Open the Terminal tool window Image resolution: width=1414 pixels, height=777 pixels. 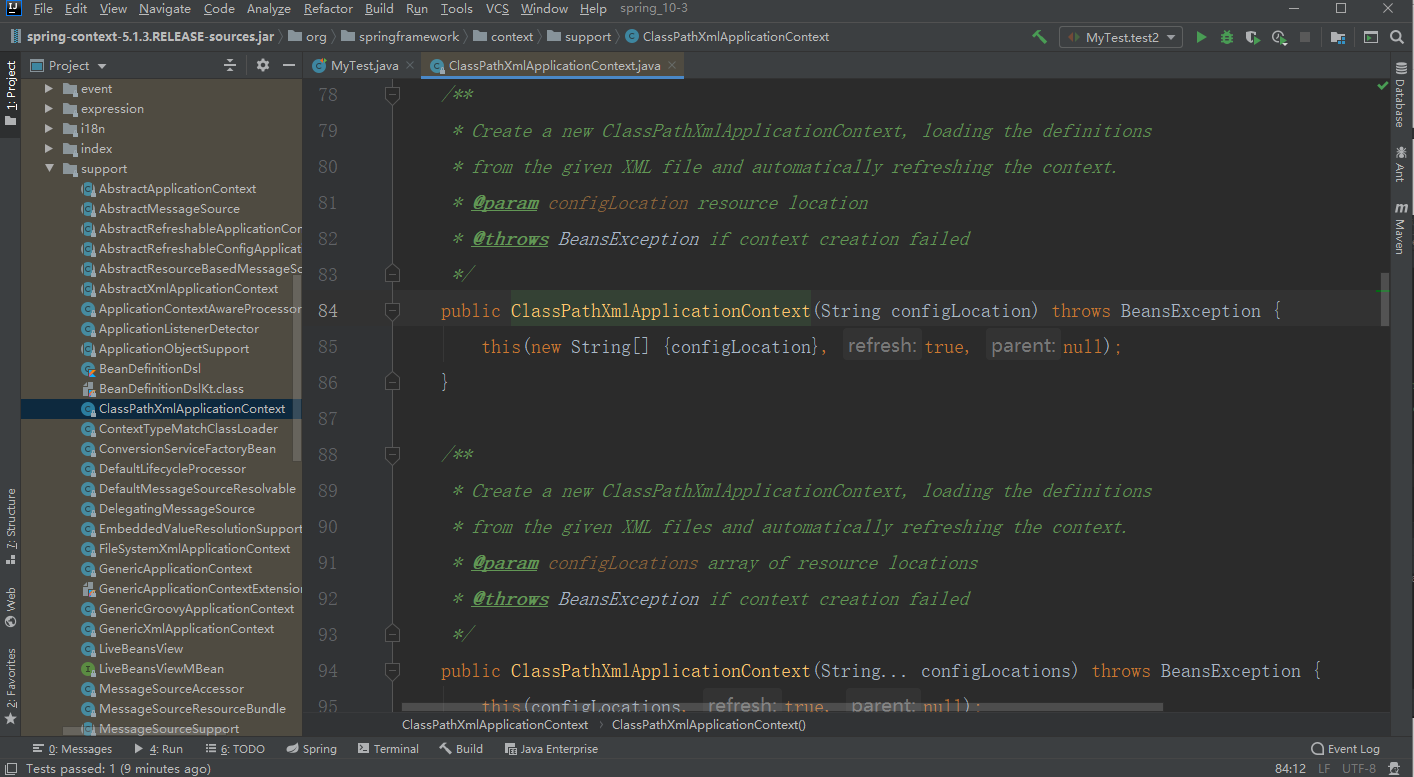point(388,749)
